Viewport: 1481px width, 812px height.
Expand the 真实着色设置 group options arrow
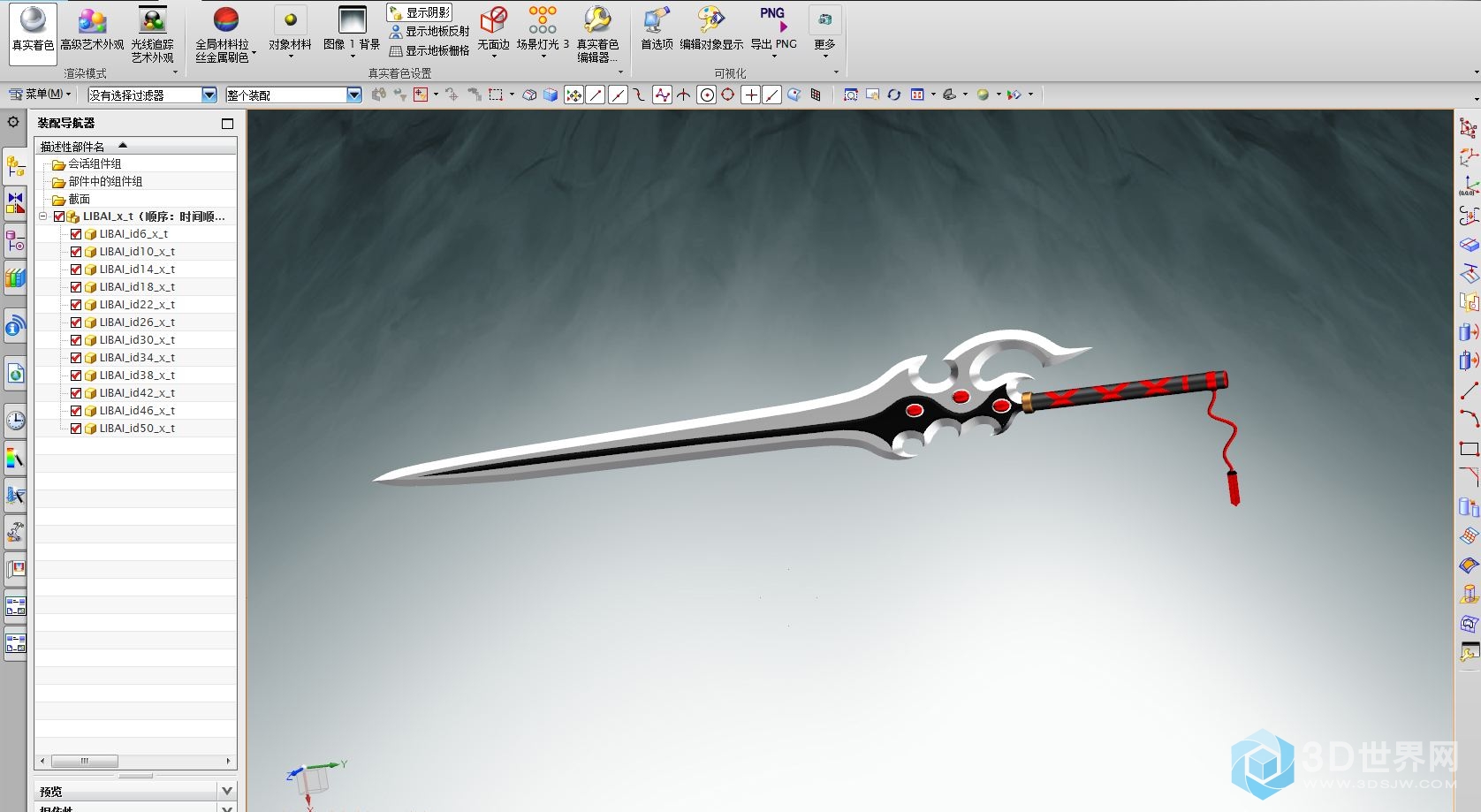coord(620,72)
